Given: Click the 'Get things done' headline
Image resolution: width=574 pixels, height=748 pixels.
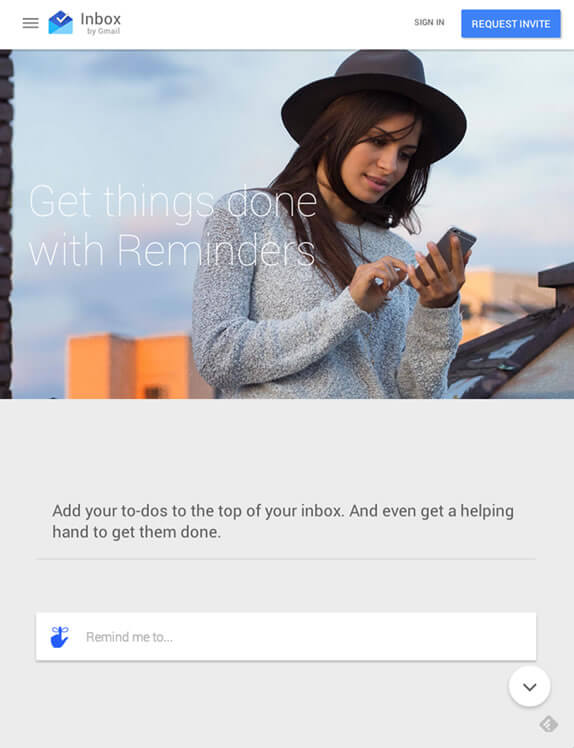Looking at the screenshot, I should pyautogui.click(x=173, y=202).
